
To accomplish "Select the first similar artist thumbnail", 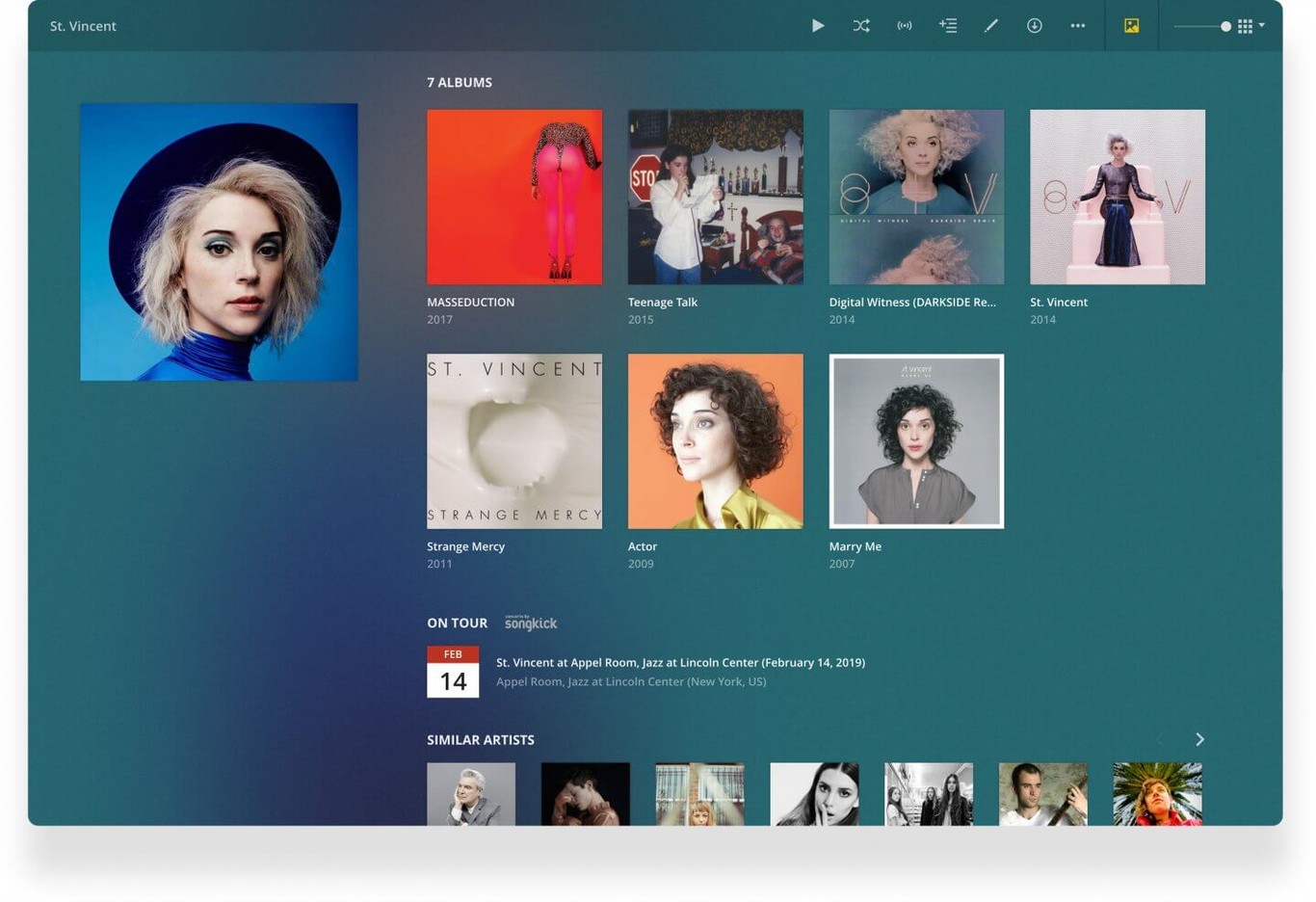I will (x=471, y=794).
